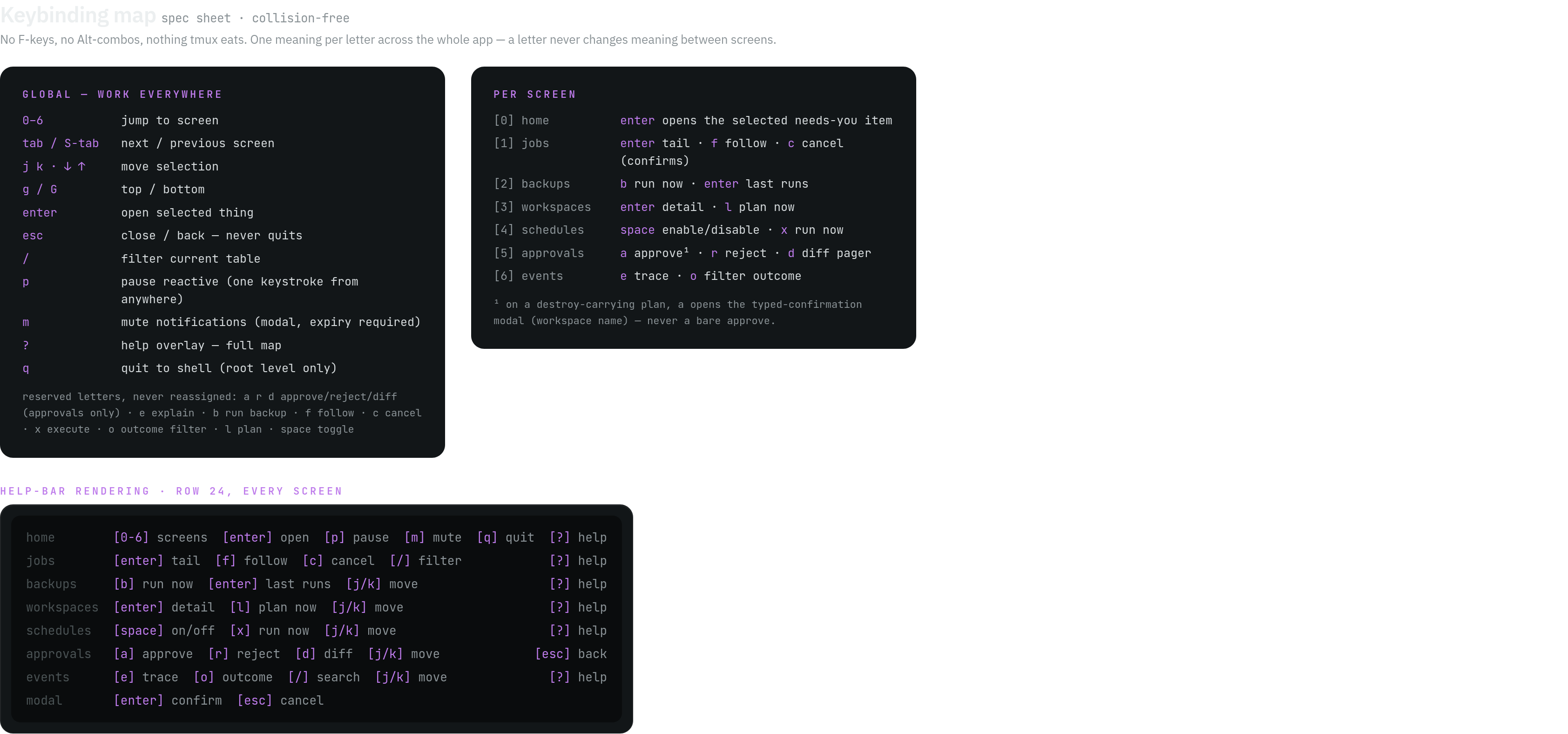Click '[space] on/off' in schedules help-bar row
The height and width of the screenshot is (734, 1568).
click(164, 631)
